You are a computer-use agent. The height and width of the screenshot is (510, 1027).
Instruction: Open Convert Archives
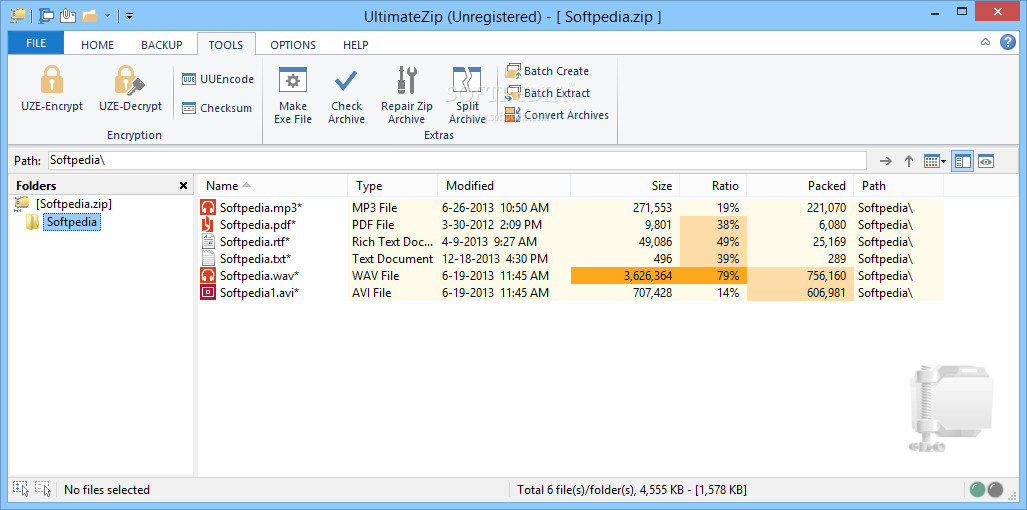(557, 115)
